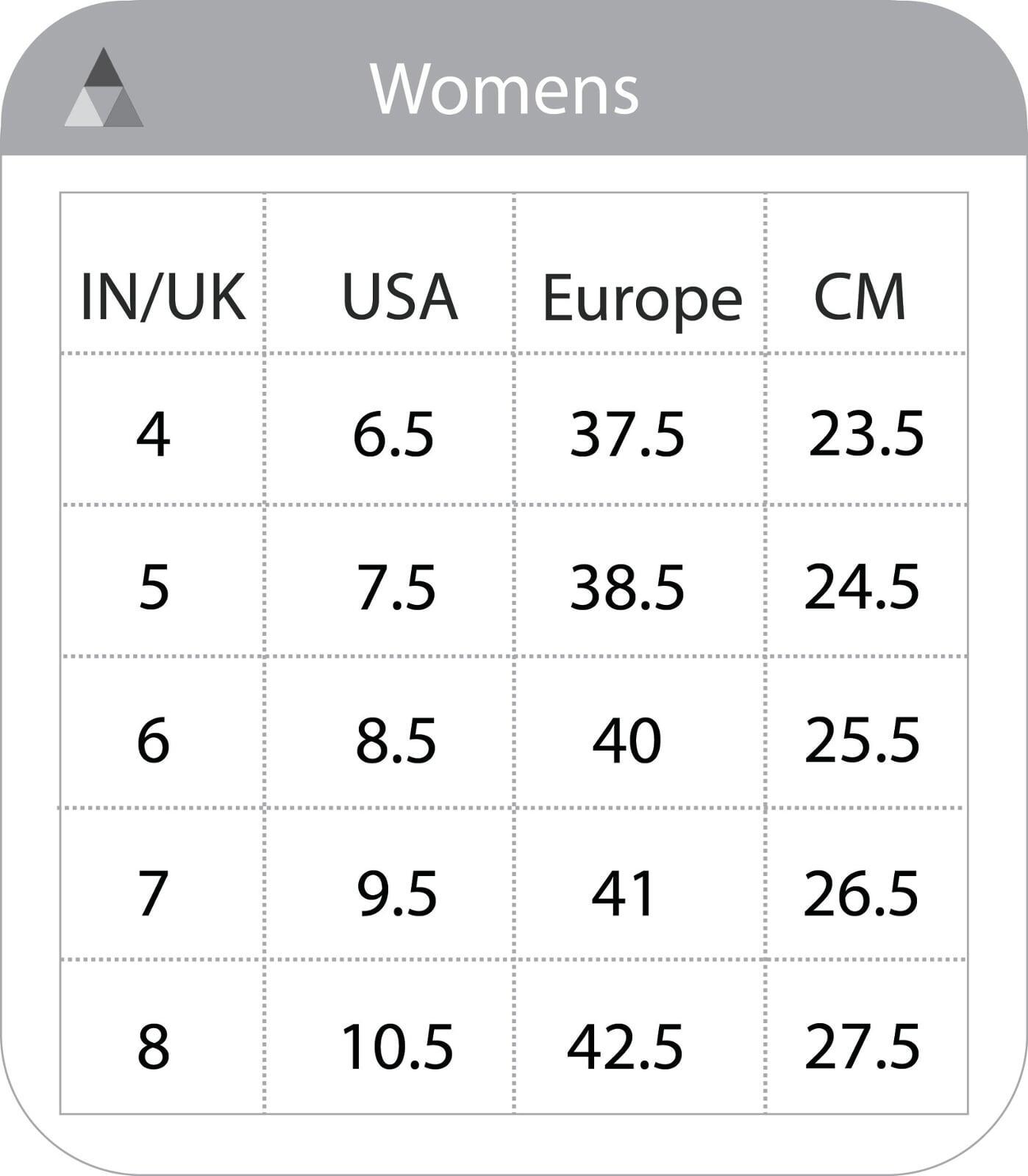Click the Womens header title
Screen dimensions: 1028x1176
pyautogui.click(x=504, y=89)
